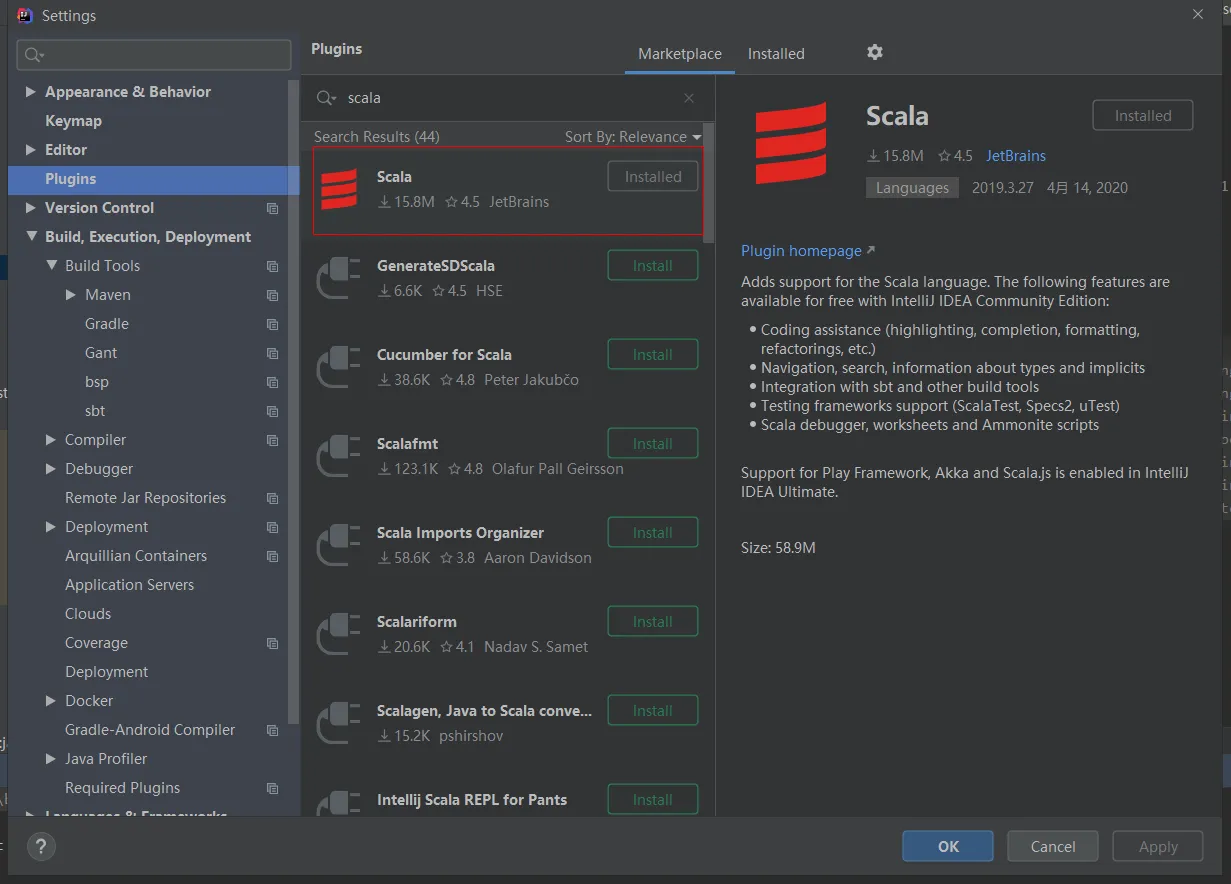Click the Scala red logo in results list
This screenshot has width=1231, height=884.
[x=339, y=189]
